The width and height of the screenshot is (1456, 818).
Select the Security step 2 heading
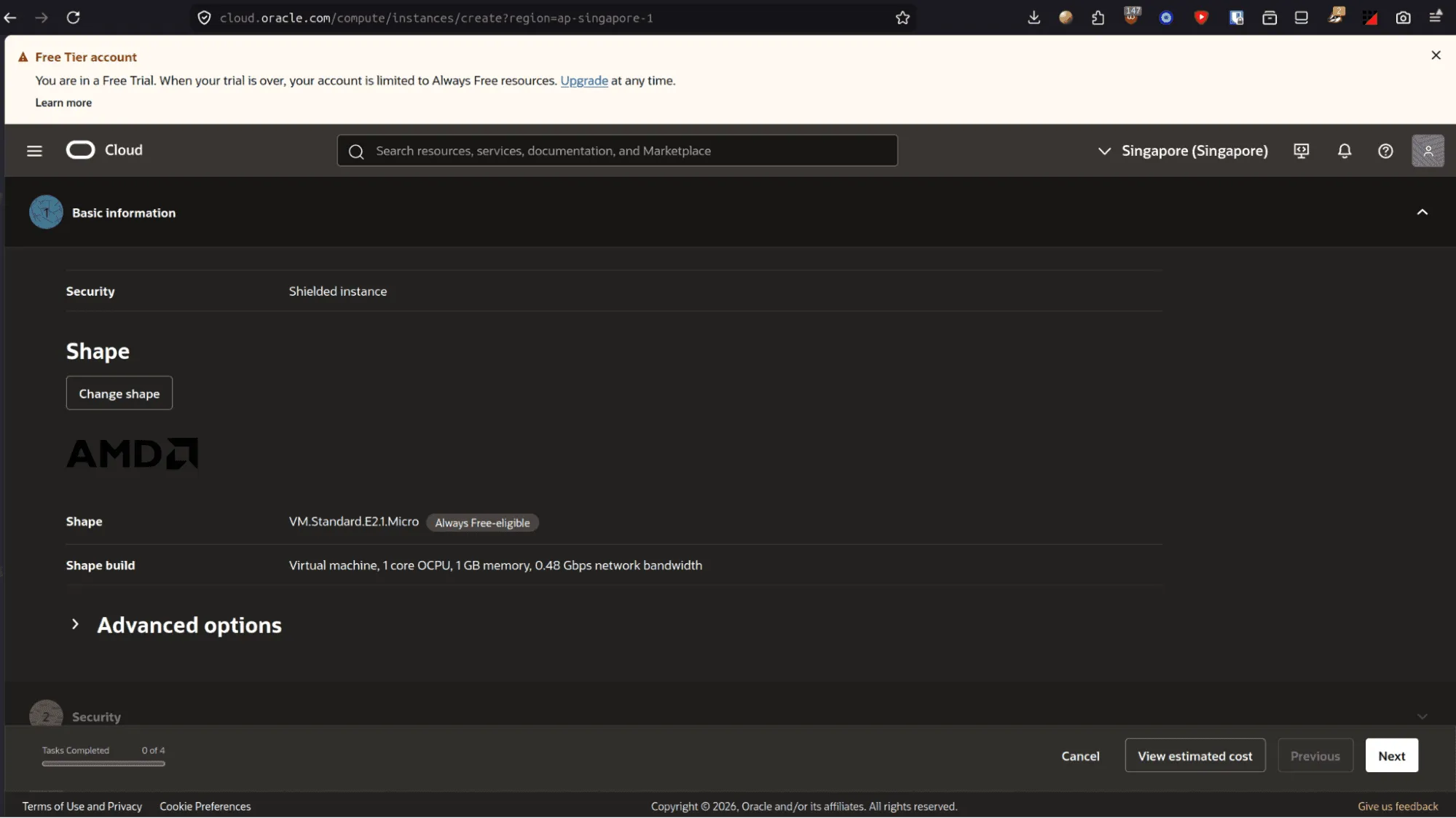click(96, 717)
